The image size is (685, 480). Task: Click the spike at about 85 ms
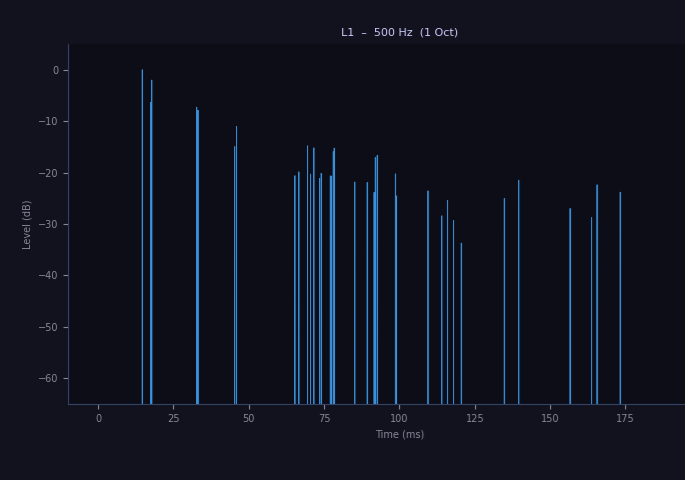[x=354, y=293]
